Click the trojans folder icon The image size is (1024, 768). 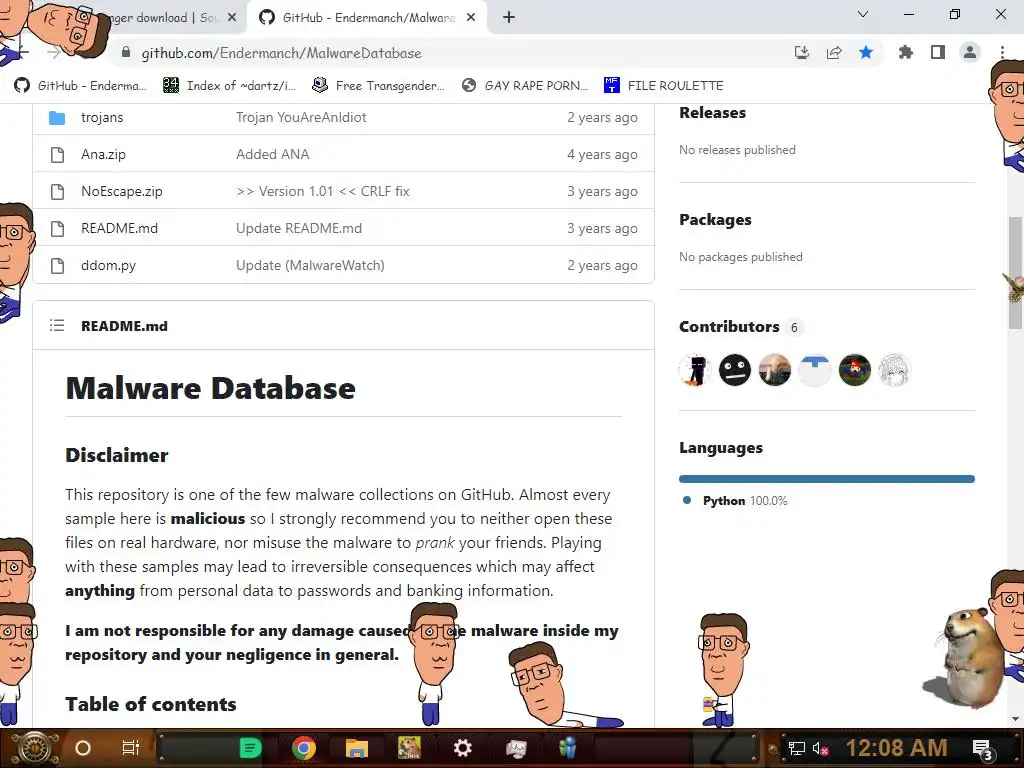pos(57,118)
